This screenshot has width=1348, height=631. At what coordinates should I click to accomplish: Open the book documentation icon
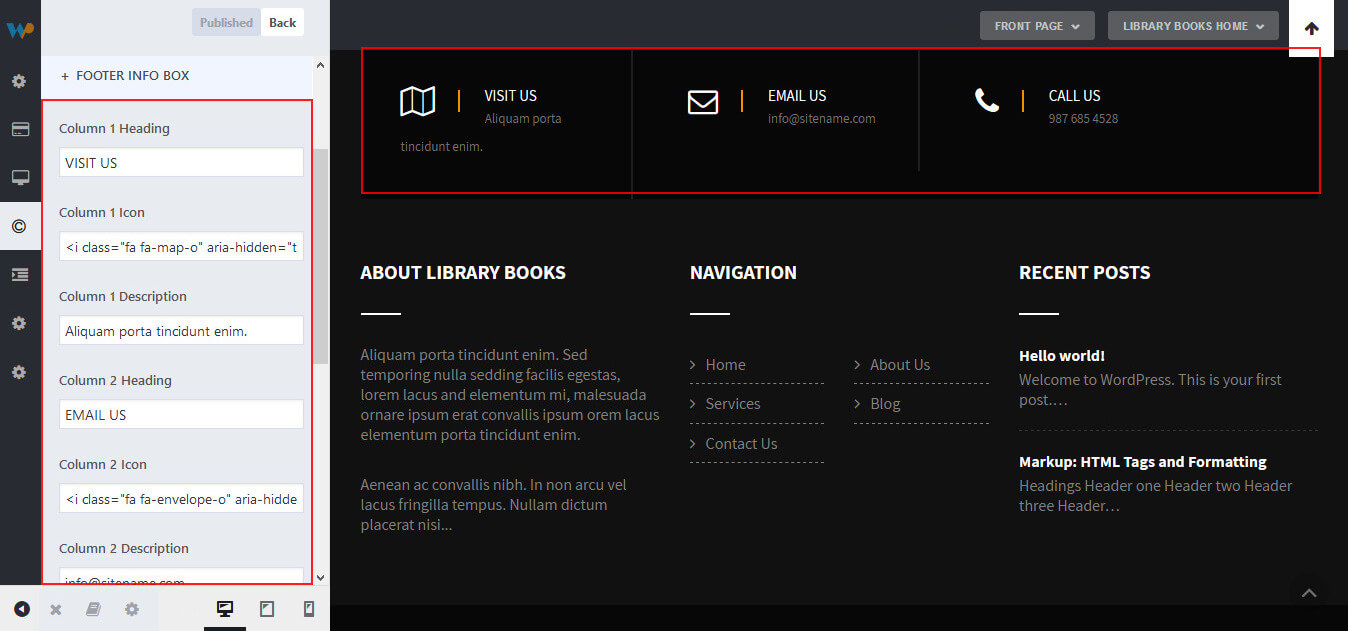(x=93, y=609)
